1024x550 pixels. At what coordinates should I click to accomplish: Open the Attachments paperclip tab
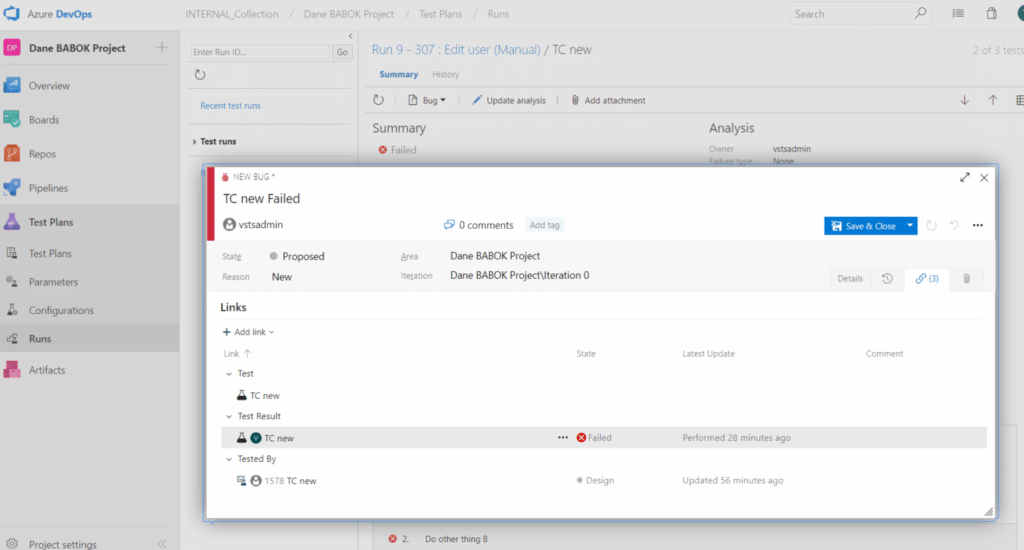[x=966, y=279]
